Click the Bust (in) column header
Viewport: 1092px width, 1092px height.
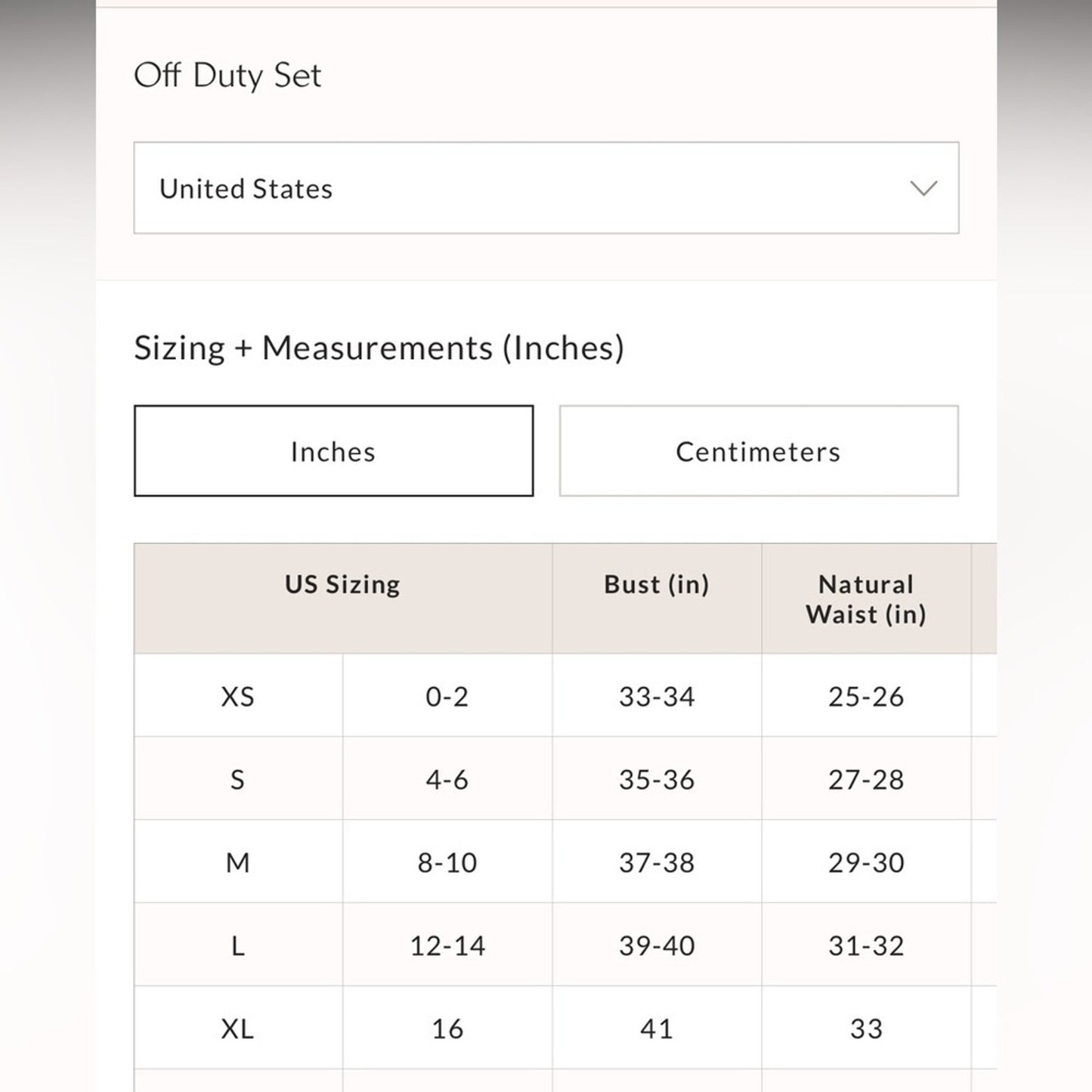[x=656, y=584]
